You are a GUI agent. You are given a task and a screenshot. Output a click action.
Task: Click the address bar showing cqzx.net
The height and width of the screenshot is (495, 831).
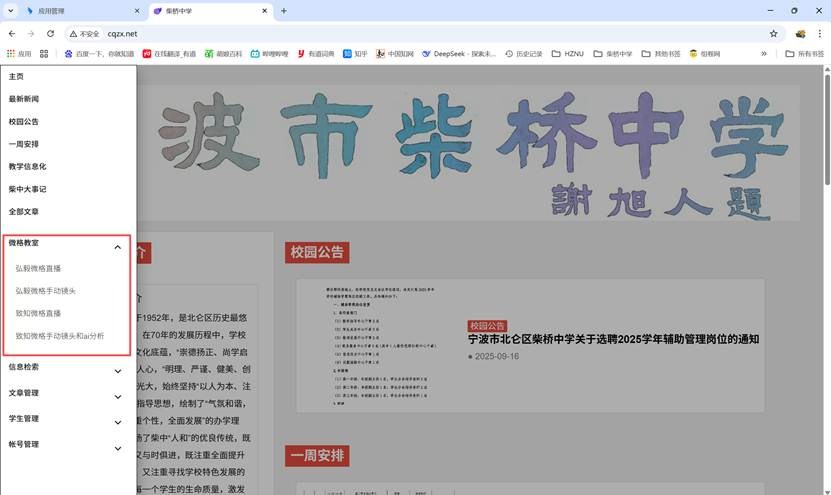click(400, 33)
